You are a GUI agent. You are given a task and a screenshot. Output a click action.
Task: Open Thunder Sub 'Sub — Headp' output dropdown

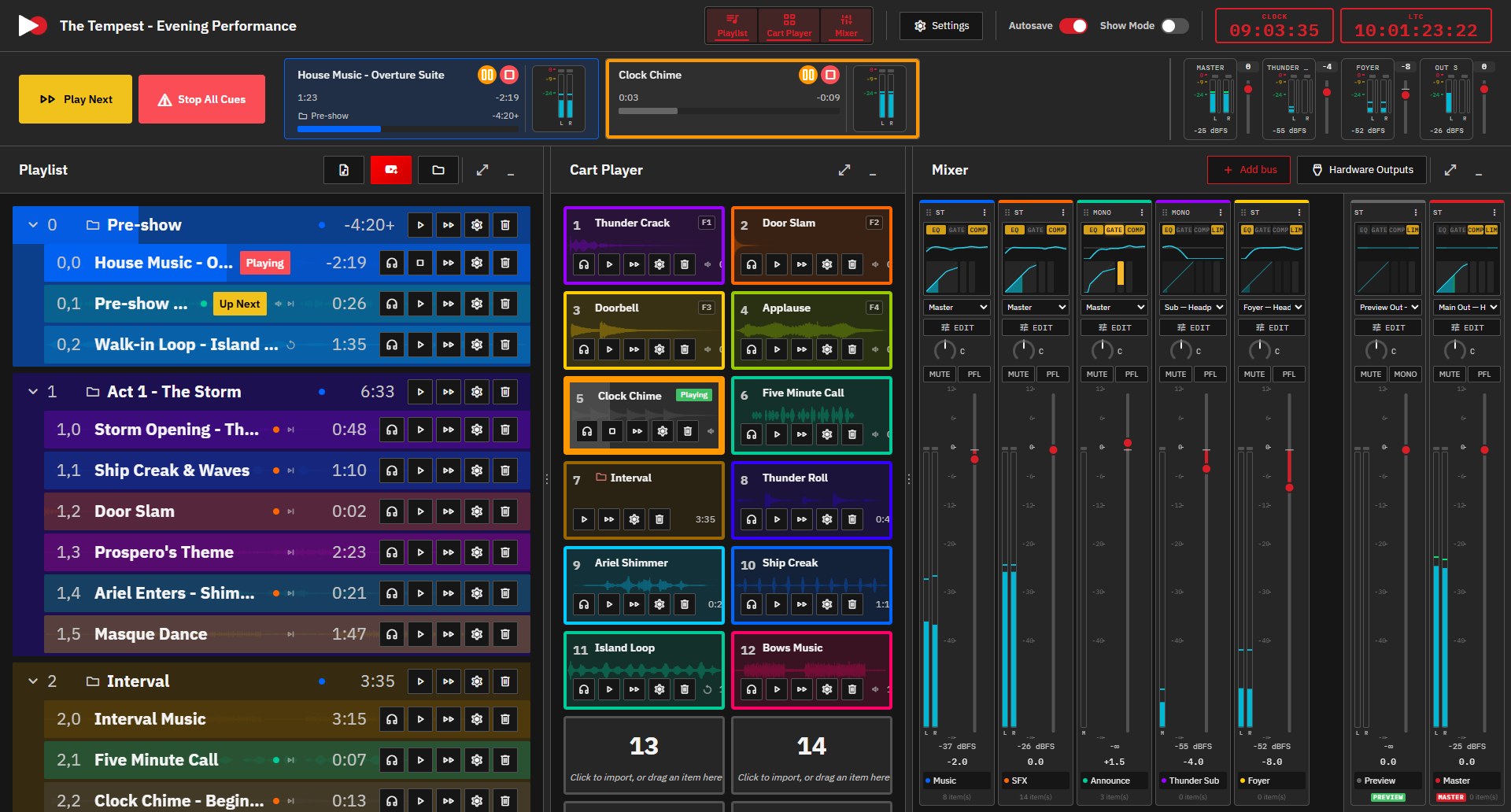[1193, 308]
